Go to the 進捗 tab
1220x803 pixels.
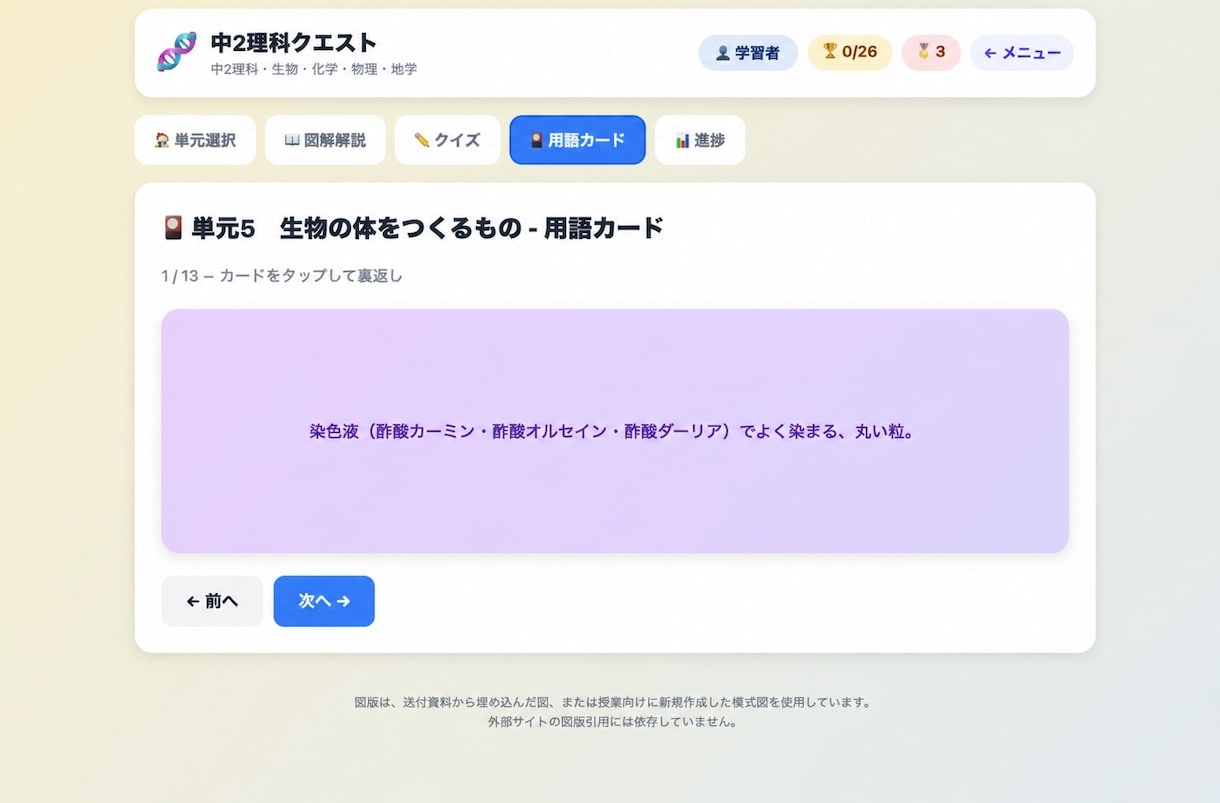pyautogui.click(x=700, y=140)
